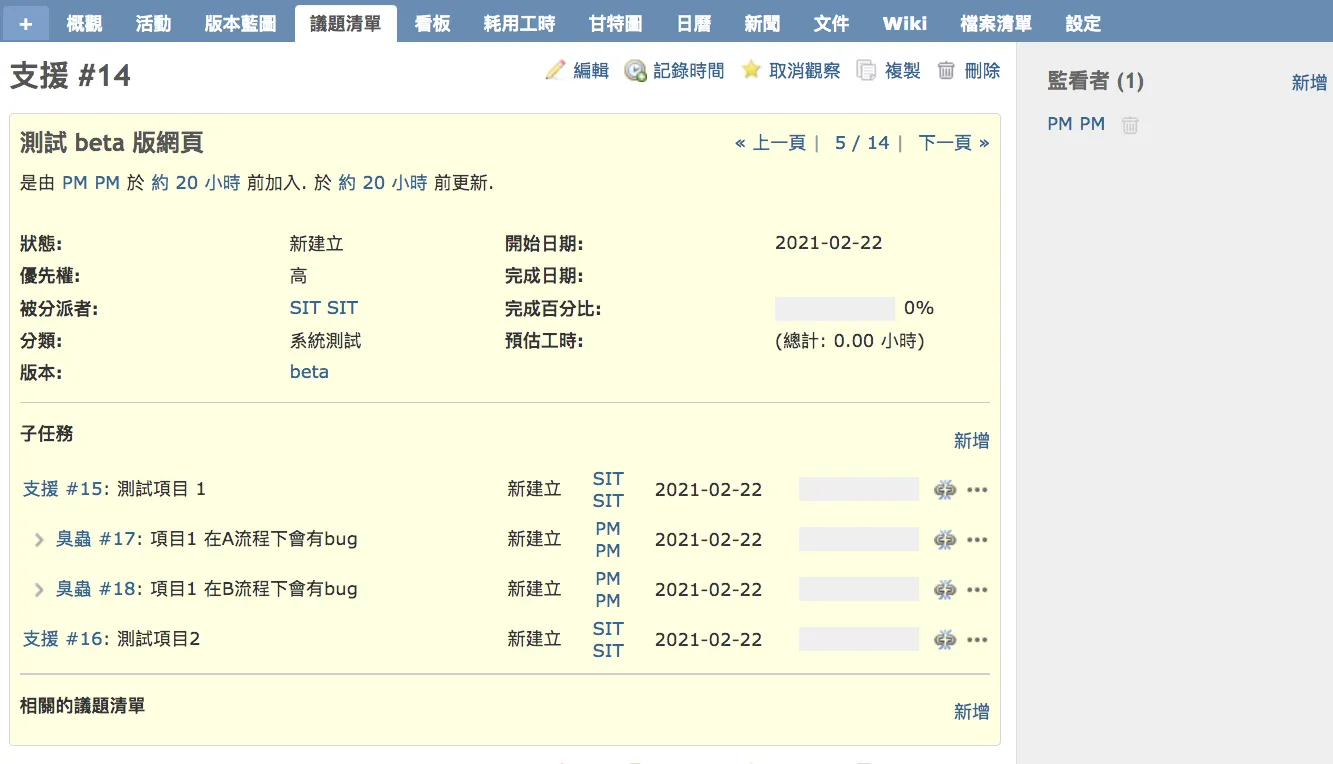This screenshot has height=764, width=1333.
Task: Open the 甘特圖 tab
Action: pyautogui.click(x=616, y=23)
